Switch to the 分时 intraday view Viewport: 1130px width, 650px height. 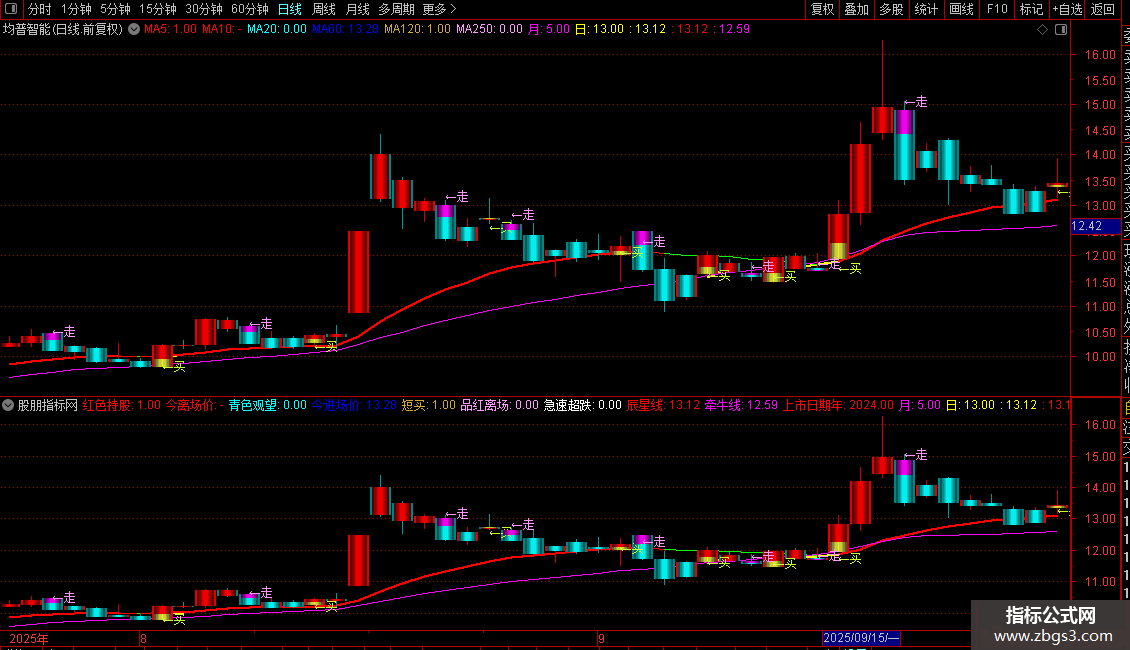click(x=40, y=9)
